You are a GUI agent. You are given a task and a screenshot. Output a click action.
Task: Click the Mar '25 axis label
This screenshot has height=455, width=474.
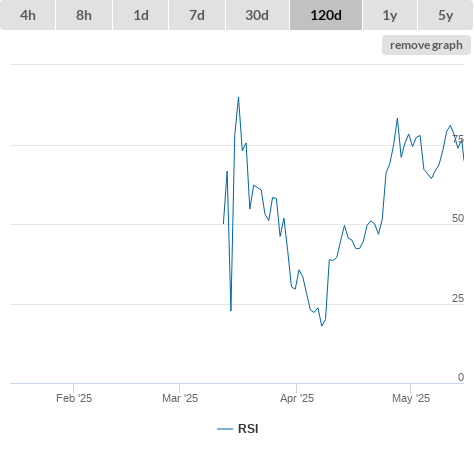coord(180,398)
